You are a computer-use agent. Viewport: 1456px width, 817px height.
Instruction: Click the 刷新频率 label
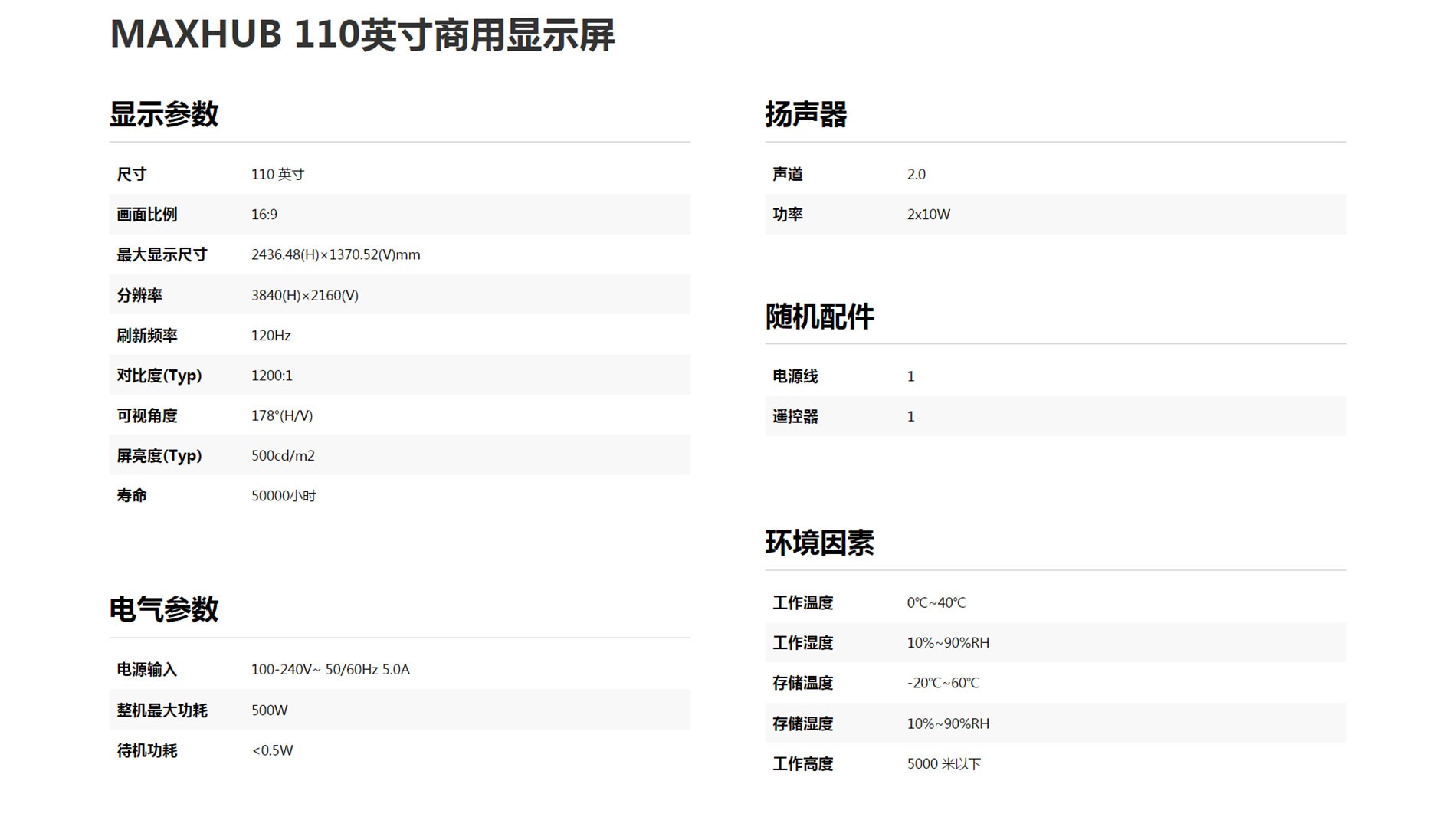pos(147,335)
